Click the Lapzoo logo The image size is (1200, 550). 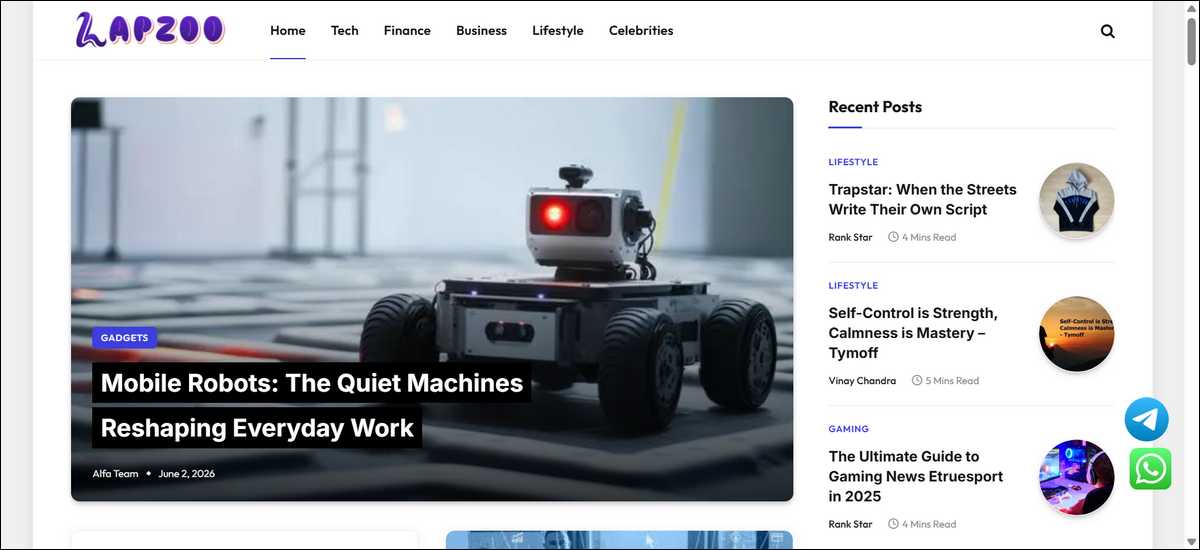pyautogui.click(x=149, y=30)
